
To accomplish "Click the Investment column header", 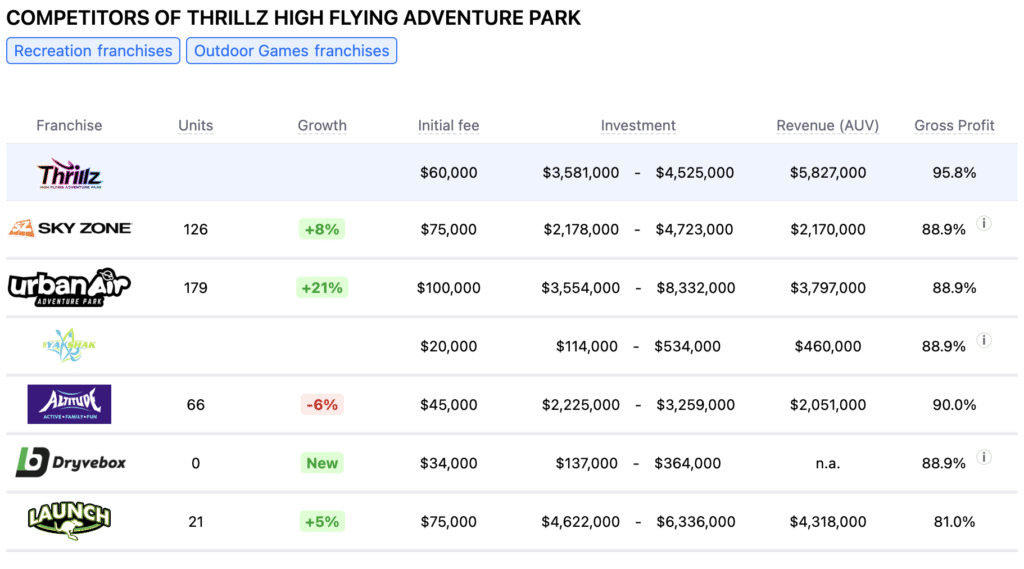I will pyautogui.click(x=638, y=125).
